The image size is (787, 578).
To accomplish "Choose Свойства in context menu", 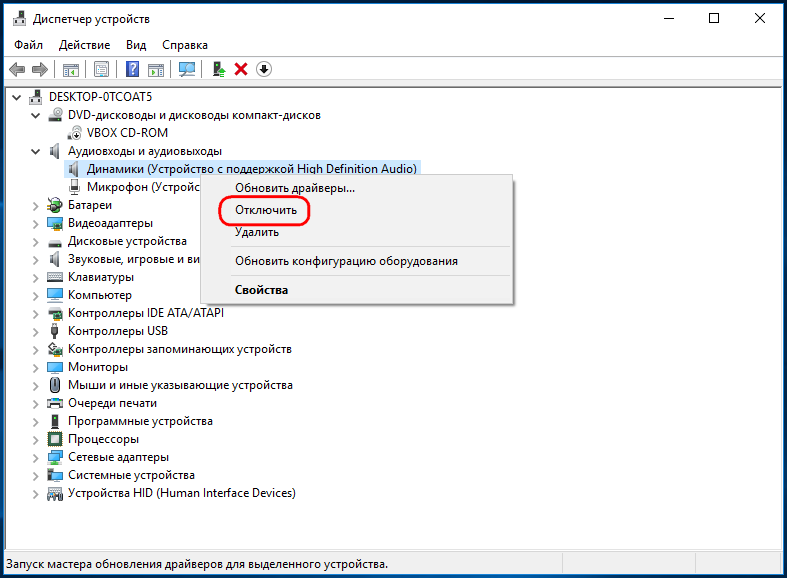I will click(x=357, y=290).
